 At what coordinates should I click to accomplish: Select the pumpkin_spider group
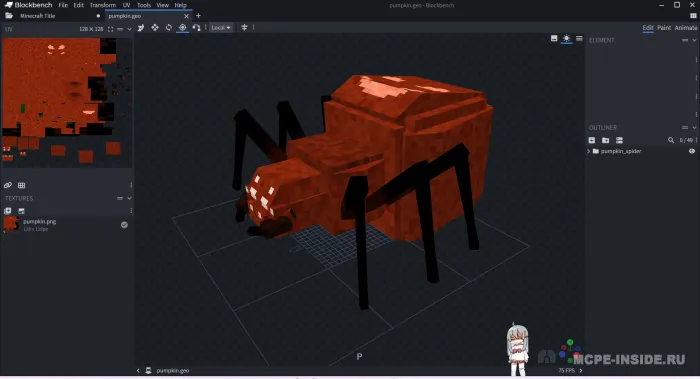(x=621, y=151)
